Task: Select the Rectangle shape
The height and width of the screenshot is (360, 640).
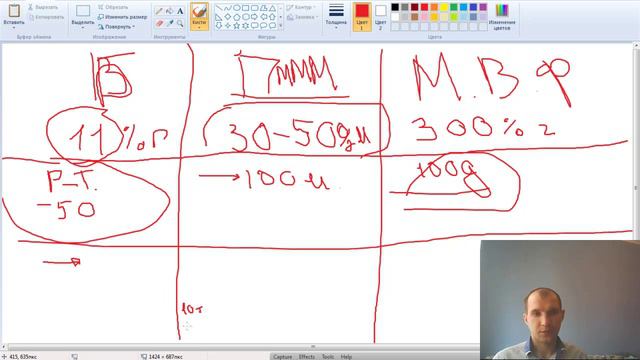Action: pyautogui.click(x=246, y=8)
